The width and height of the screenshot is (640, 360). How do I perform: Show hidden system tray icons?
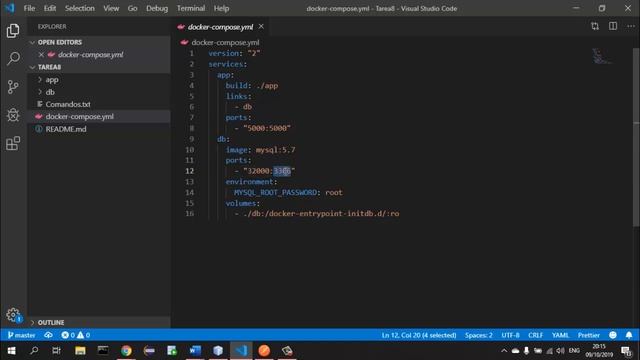[504, 351]
